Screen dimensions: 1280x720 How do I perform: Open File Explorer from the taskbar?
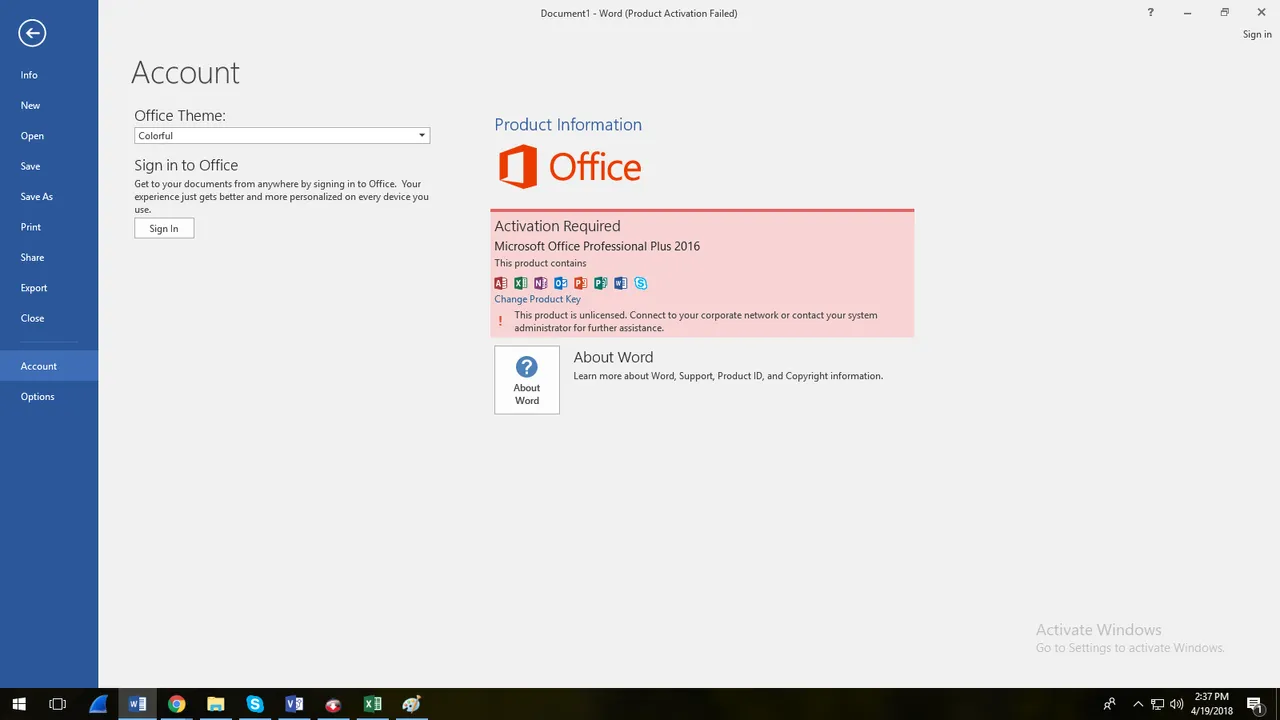tap(216, 704)
